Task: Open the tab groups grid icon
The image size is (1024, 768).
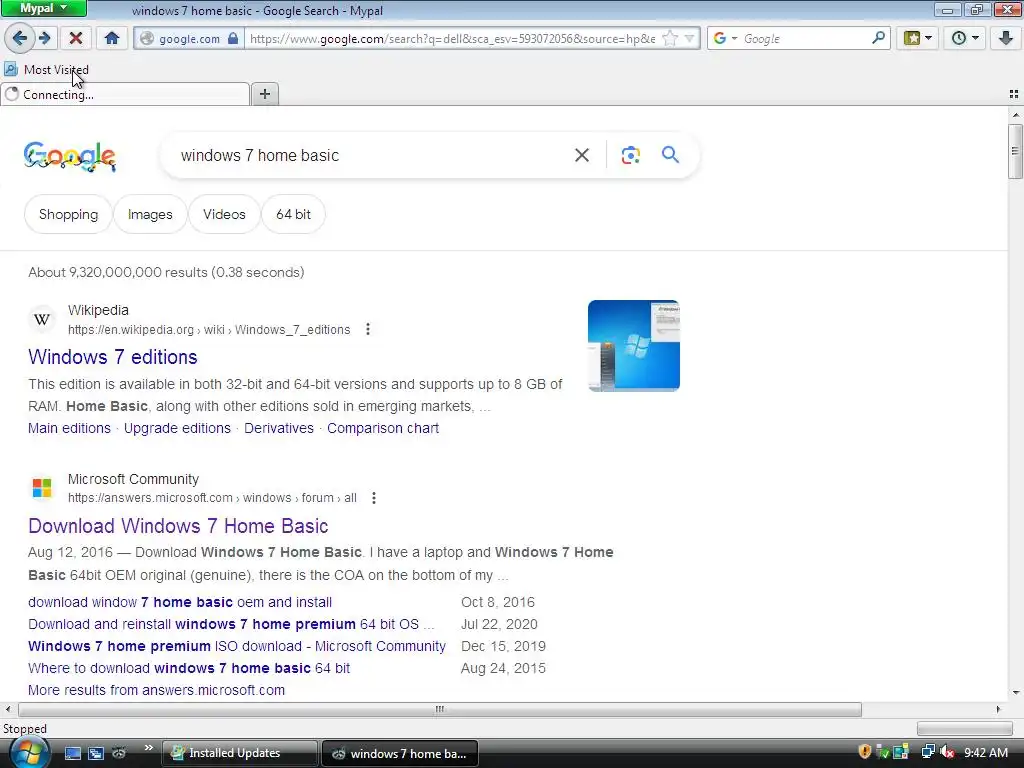Action: (1014, 94)
